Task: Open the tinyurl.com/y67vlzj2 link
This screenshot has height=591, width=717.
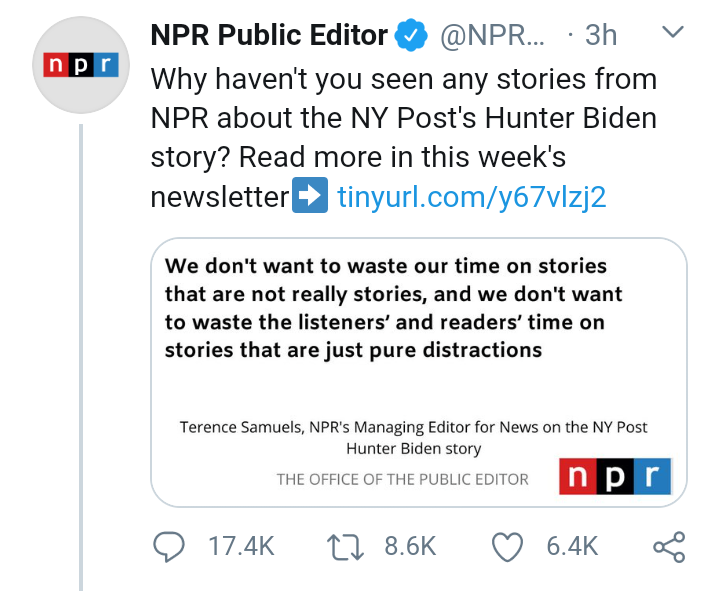Action: point(472,197)
